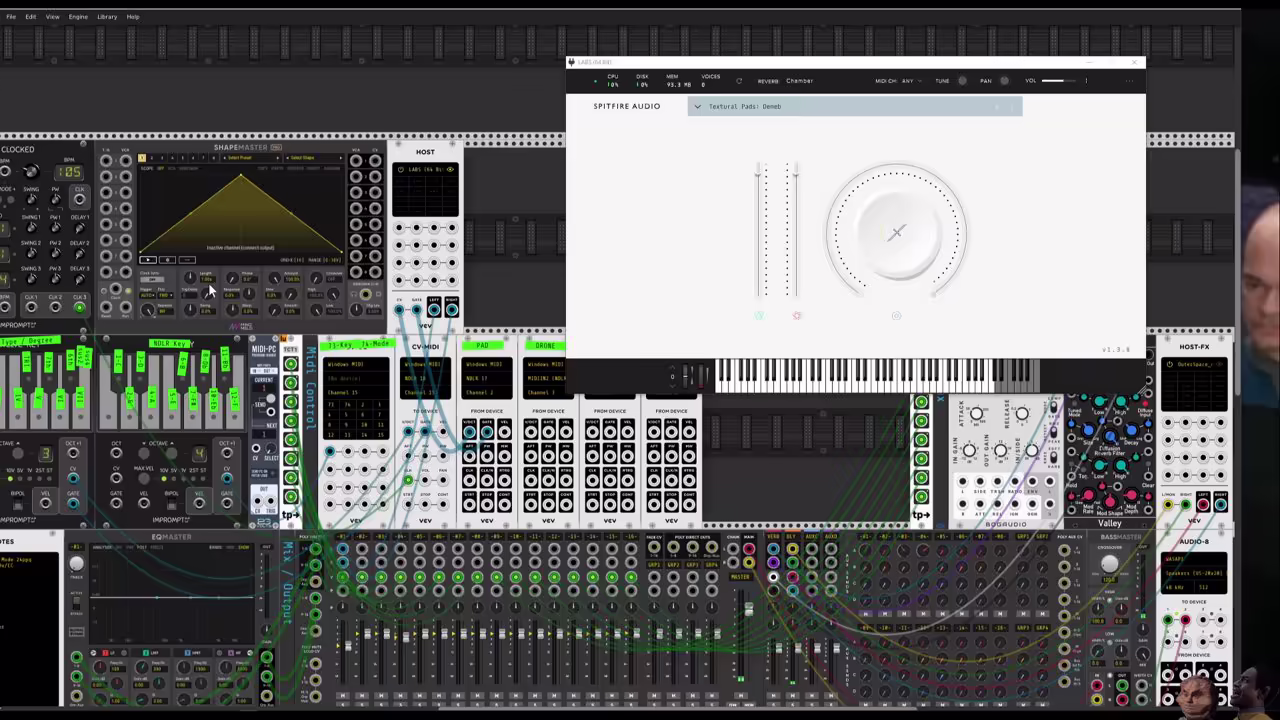The image size is (1280, 720).
Task: Click the PAD module GATE jack
Action: pyautogui.click(x=487, y=432)
